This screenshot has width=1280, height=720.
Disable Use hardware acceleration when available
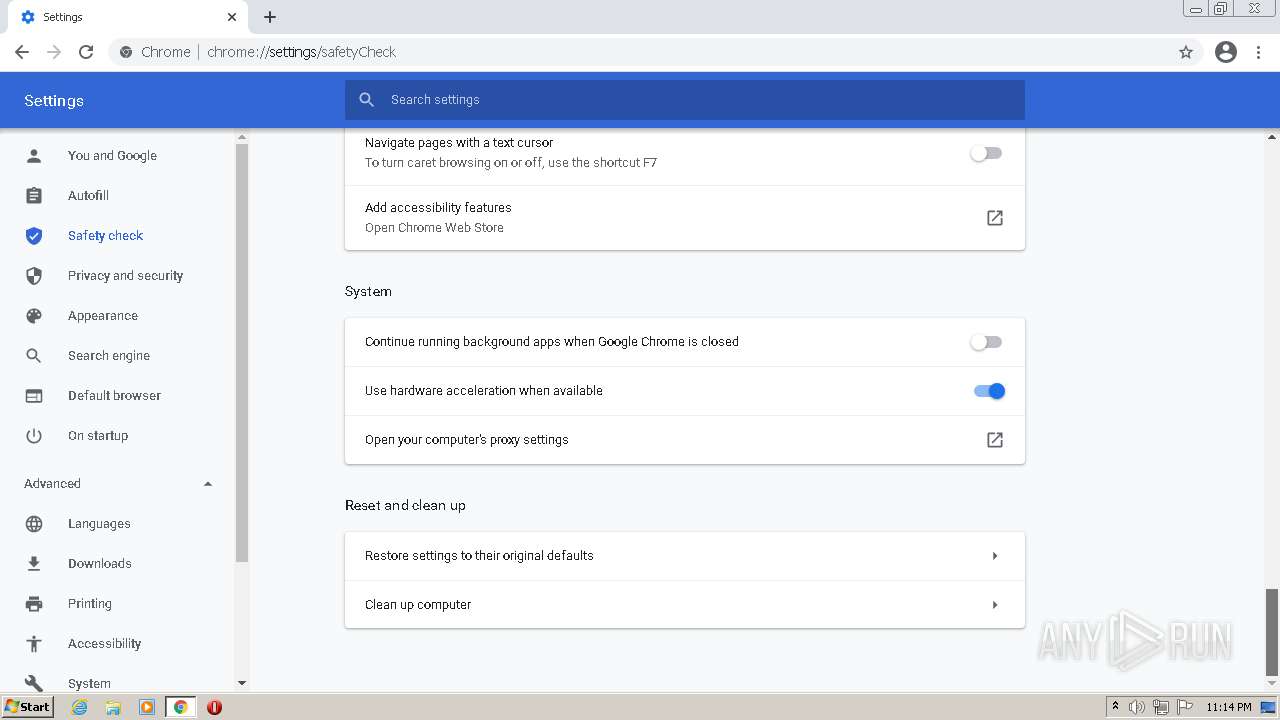[x=989, y=391]
